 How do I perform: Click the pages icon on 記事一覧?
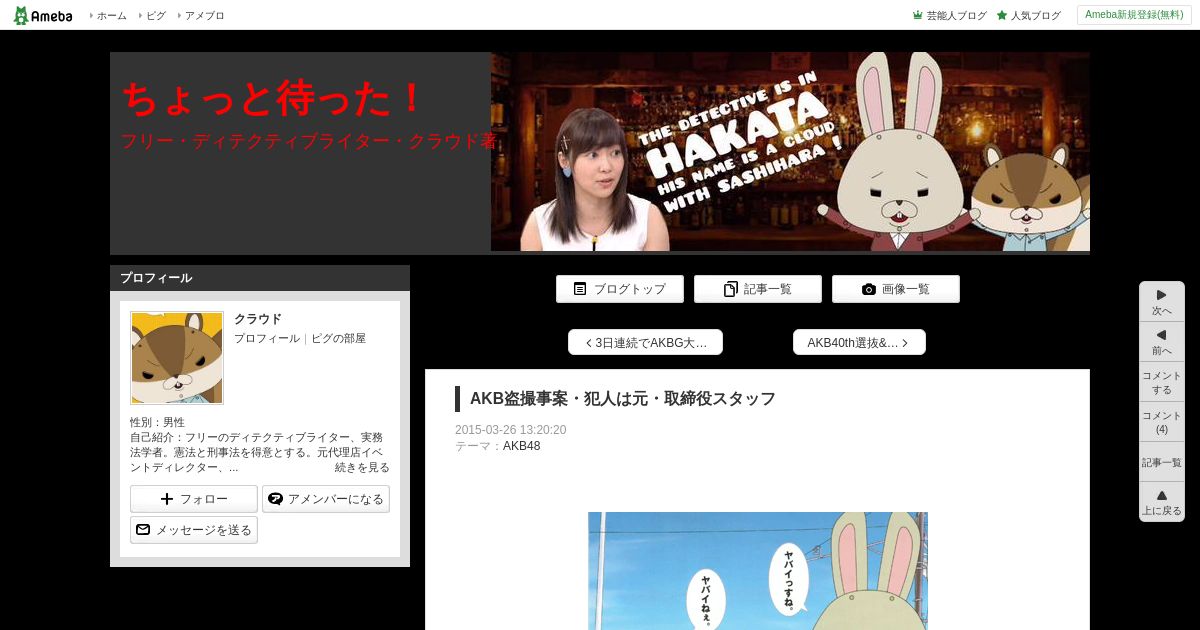pyautogui.click(x=731, y=289)
